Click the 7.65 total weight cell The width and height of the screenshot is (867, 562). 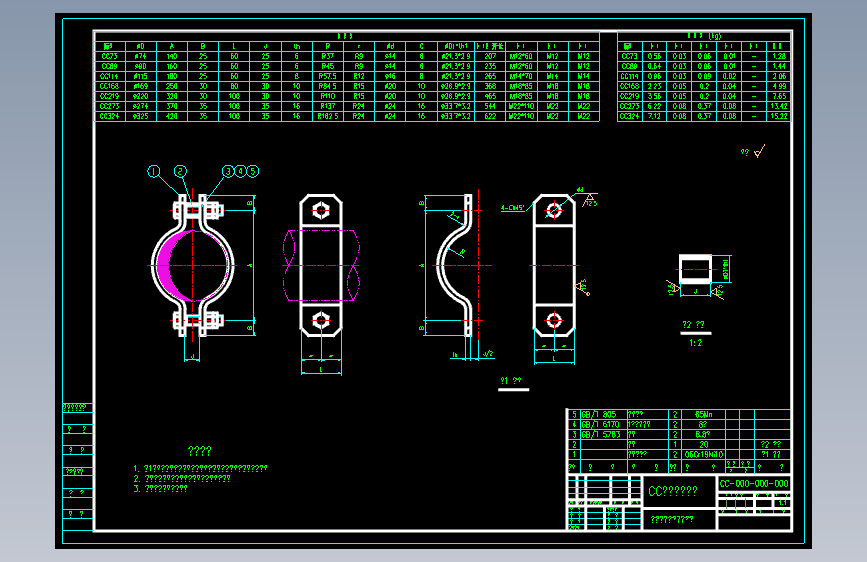pyautogui.click(x=779, y=96)
